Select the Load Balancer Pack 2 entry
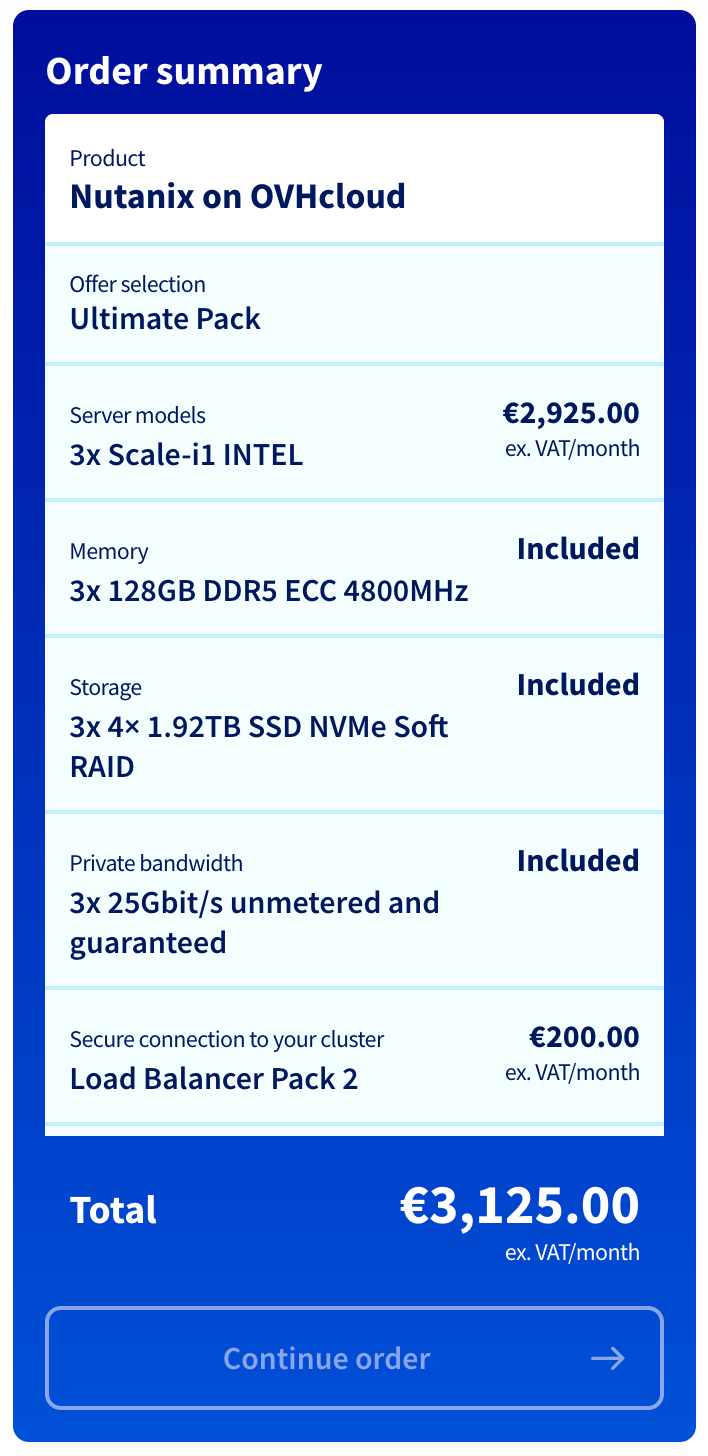Image resolution: width=708 pixels, height=1456 pixels. (x=214, y=1079)
